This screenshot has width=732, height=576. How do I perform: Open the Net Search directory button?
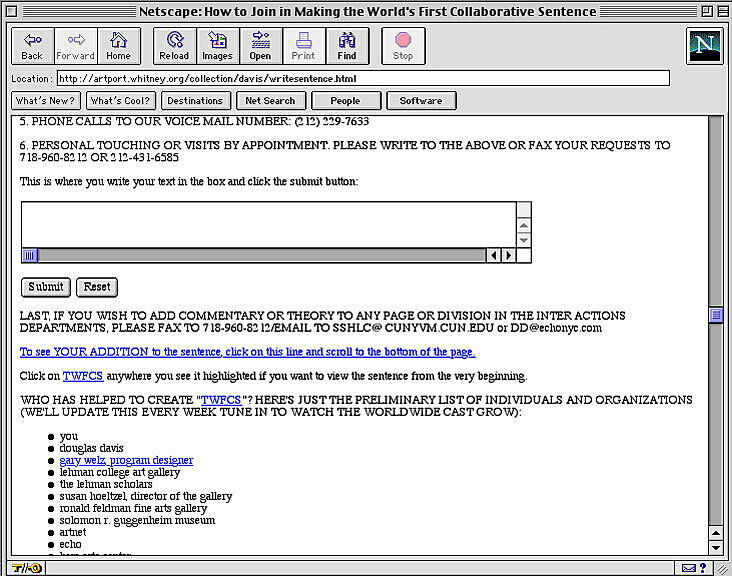point(270,101)
